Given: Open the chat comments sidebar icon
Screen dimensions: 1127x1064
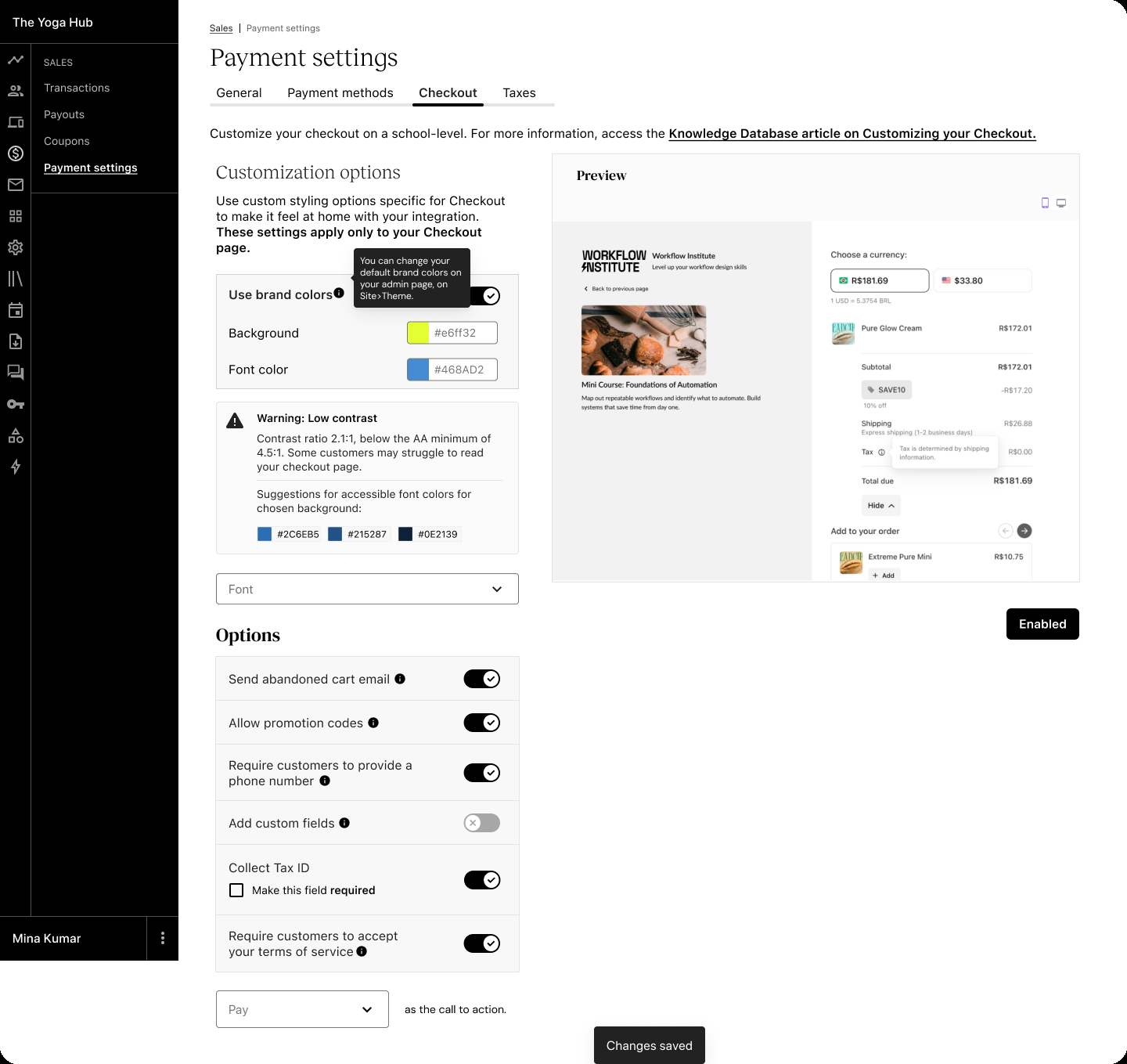Looking at the screenshot, I should pos(16,373).
